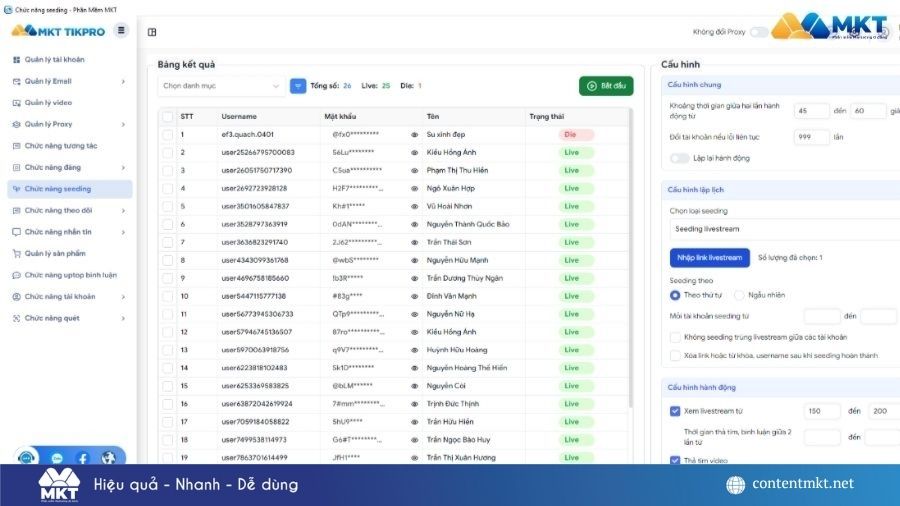
Task: Click username user2692723928128 cell
Action: pyautogui.click(x=254, y=189)
